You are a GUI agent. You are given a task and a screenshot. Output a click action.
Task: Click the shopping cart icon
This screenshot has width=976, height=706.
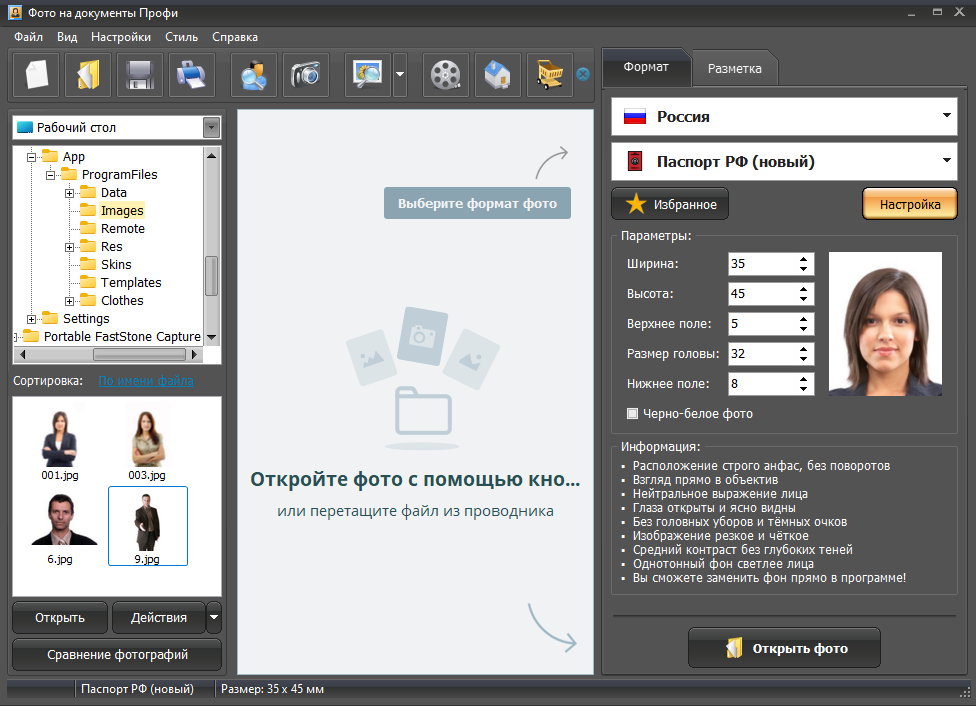coord(550,75)
